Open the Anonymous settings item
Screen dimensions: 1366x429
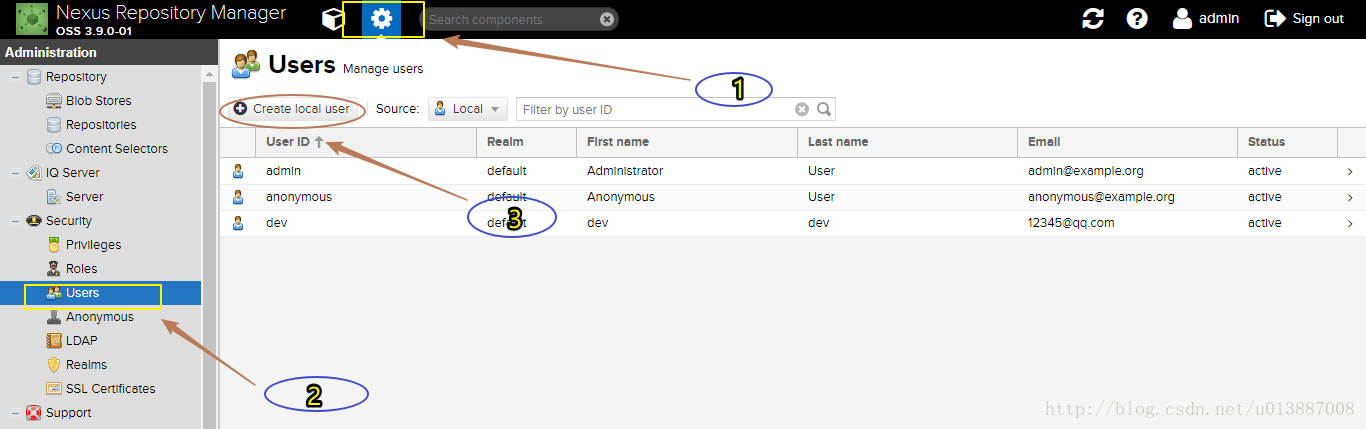click(x=100, y=317)
